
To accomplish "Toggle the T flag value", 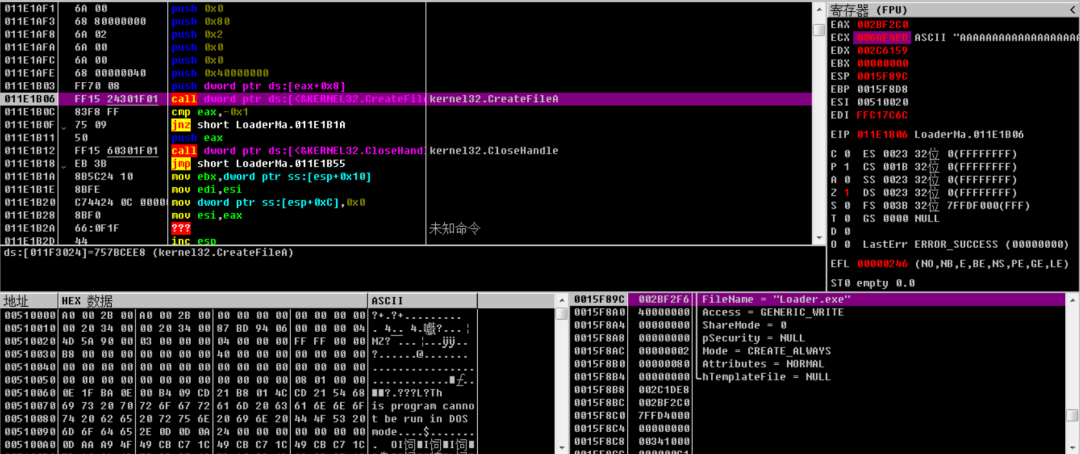I will pos(849,218).
